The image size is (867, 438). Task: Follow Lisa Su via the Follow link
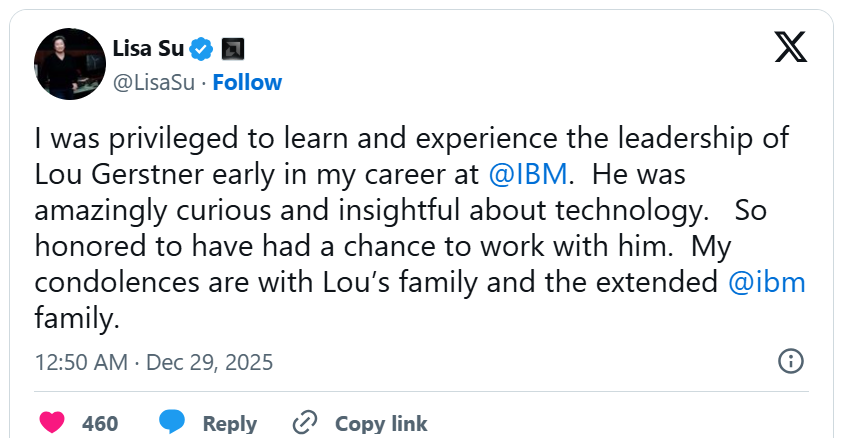pyautogui.click(x=247, y=82)
